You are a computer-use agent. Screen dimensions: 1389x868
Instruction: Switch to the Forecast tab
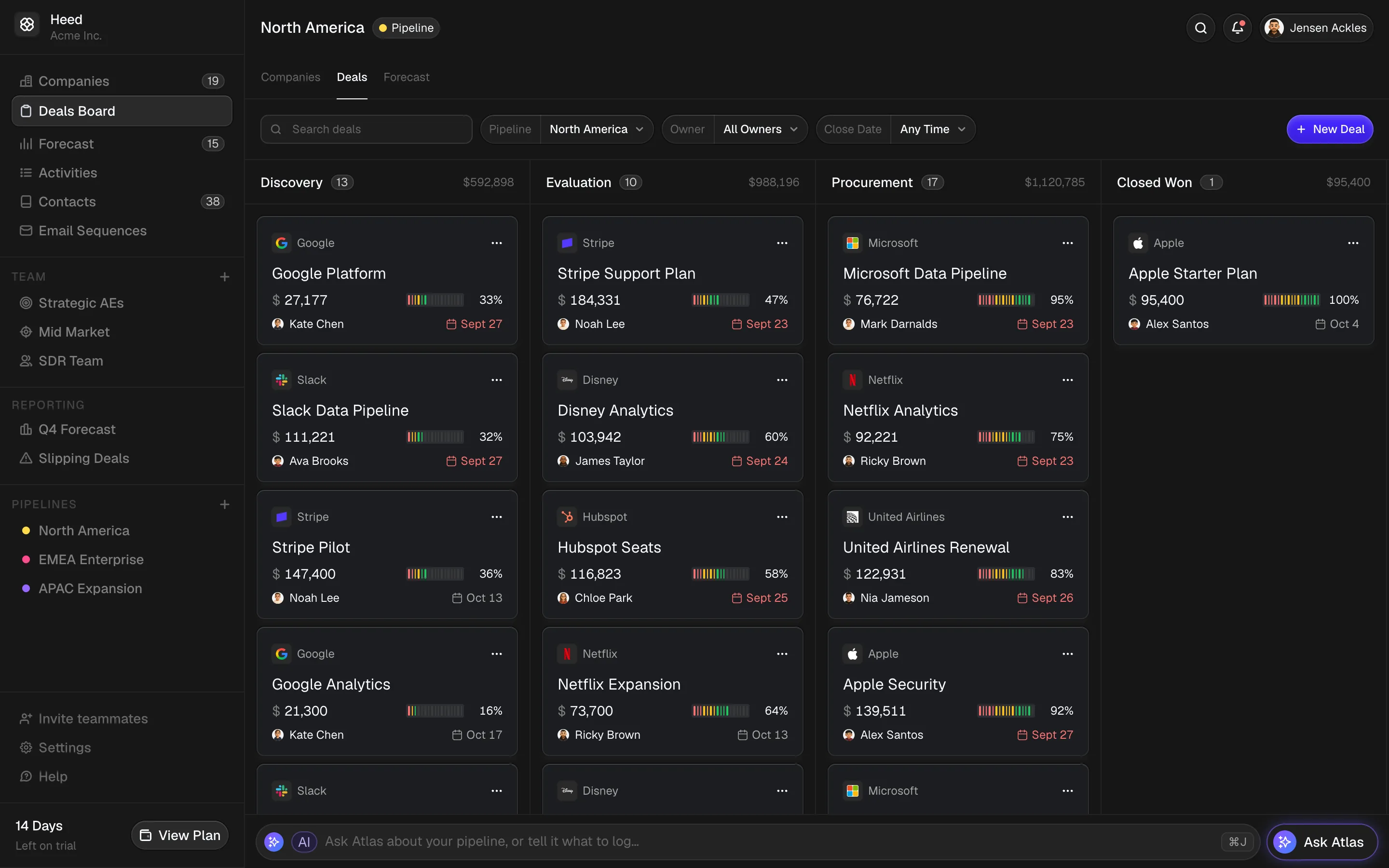point(407,77)
